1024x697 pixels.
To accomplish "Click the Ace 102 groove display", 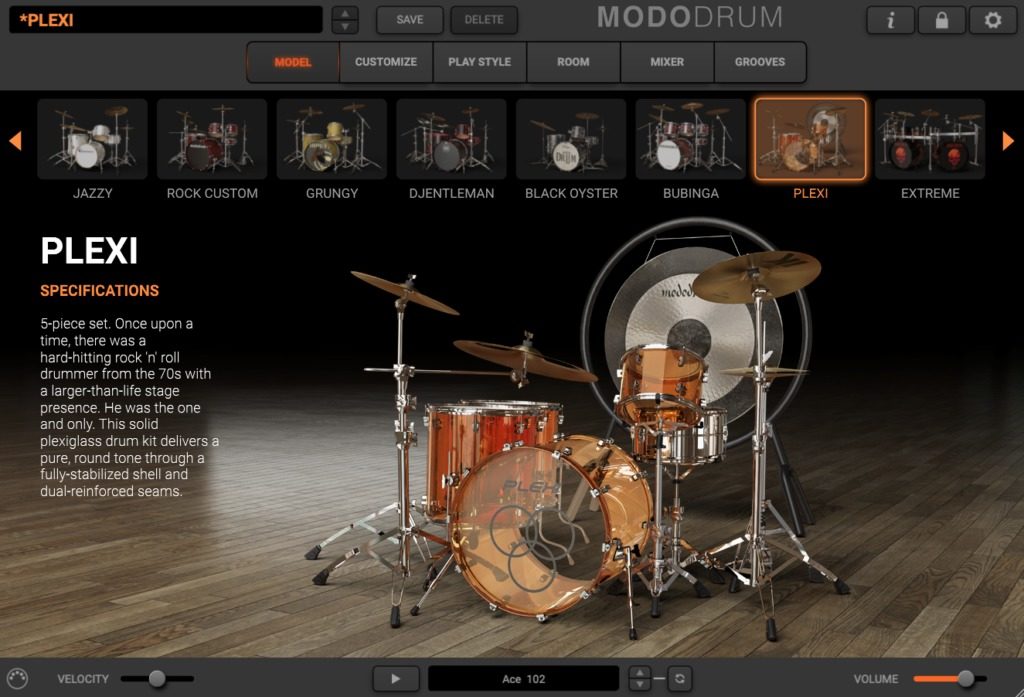I will pos(523,679).
